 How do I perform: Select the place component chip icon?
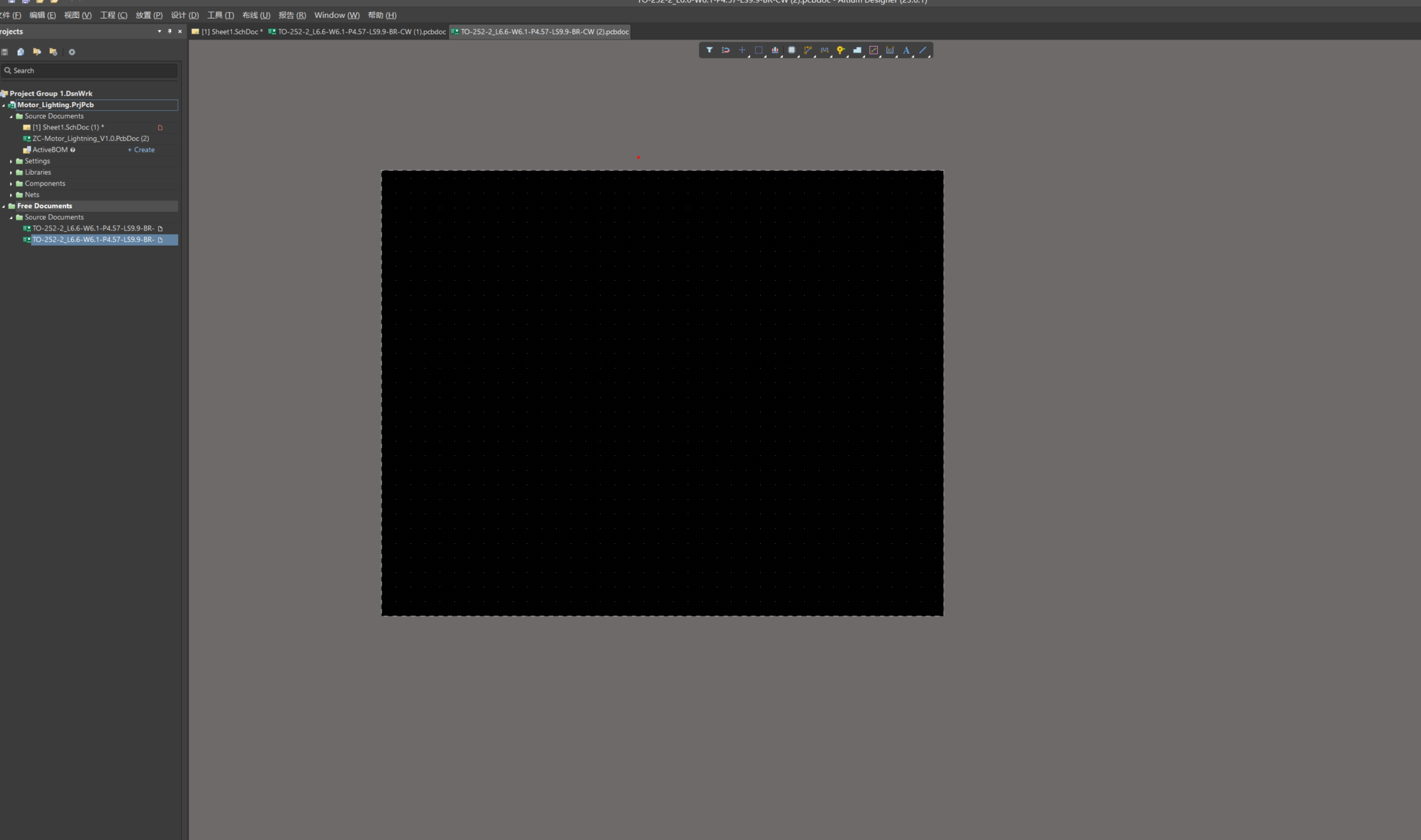[x=792, y=50]
